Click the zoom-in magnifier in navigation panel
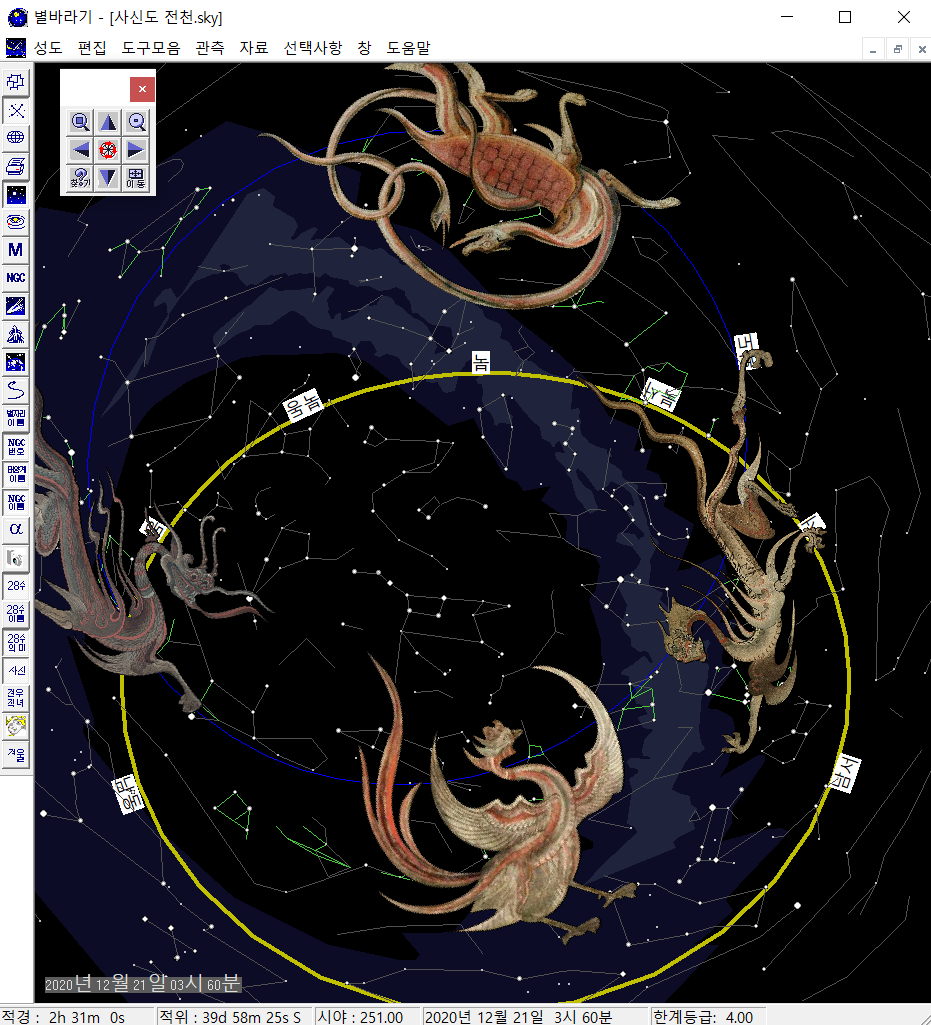 80,122
